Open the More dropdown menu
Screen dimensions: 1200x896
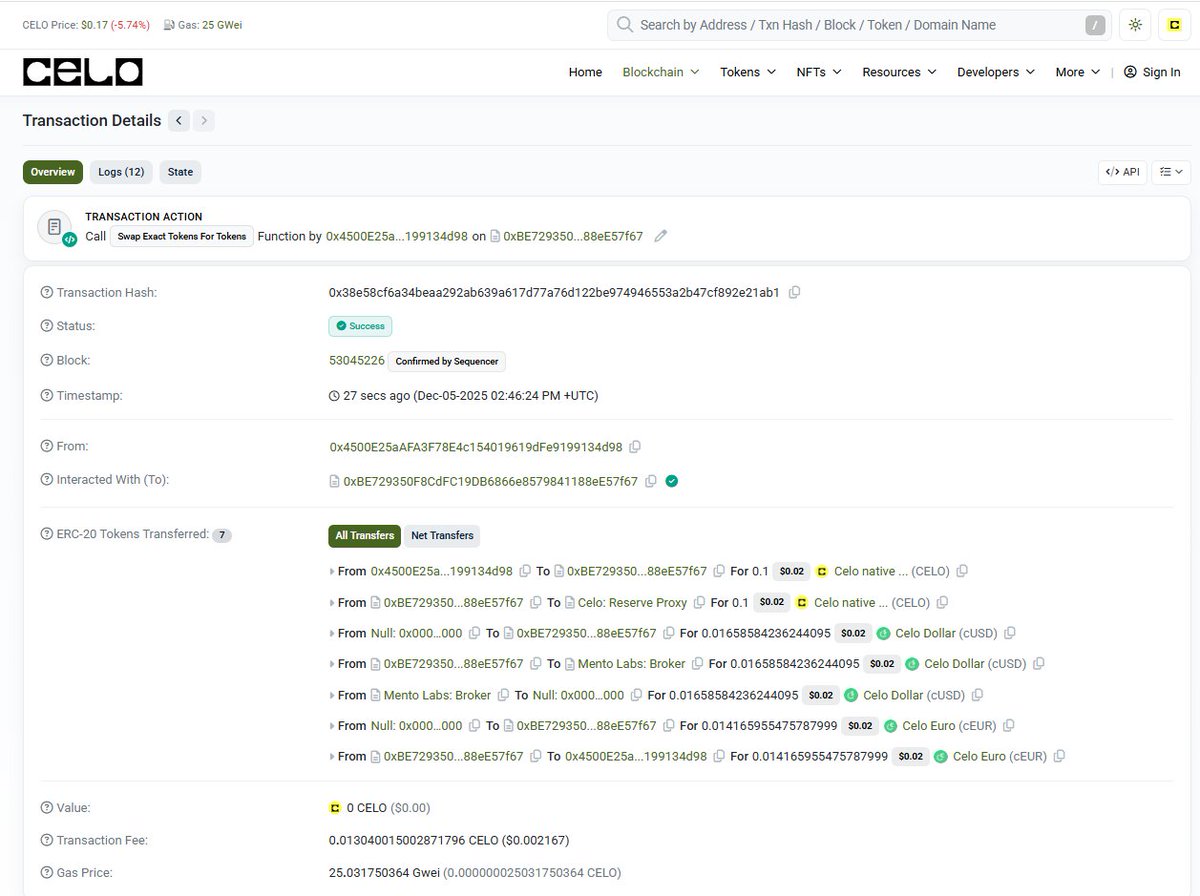(x=1076, y=72)
